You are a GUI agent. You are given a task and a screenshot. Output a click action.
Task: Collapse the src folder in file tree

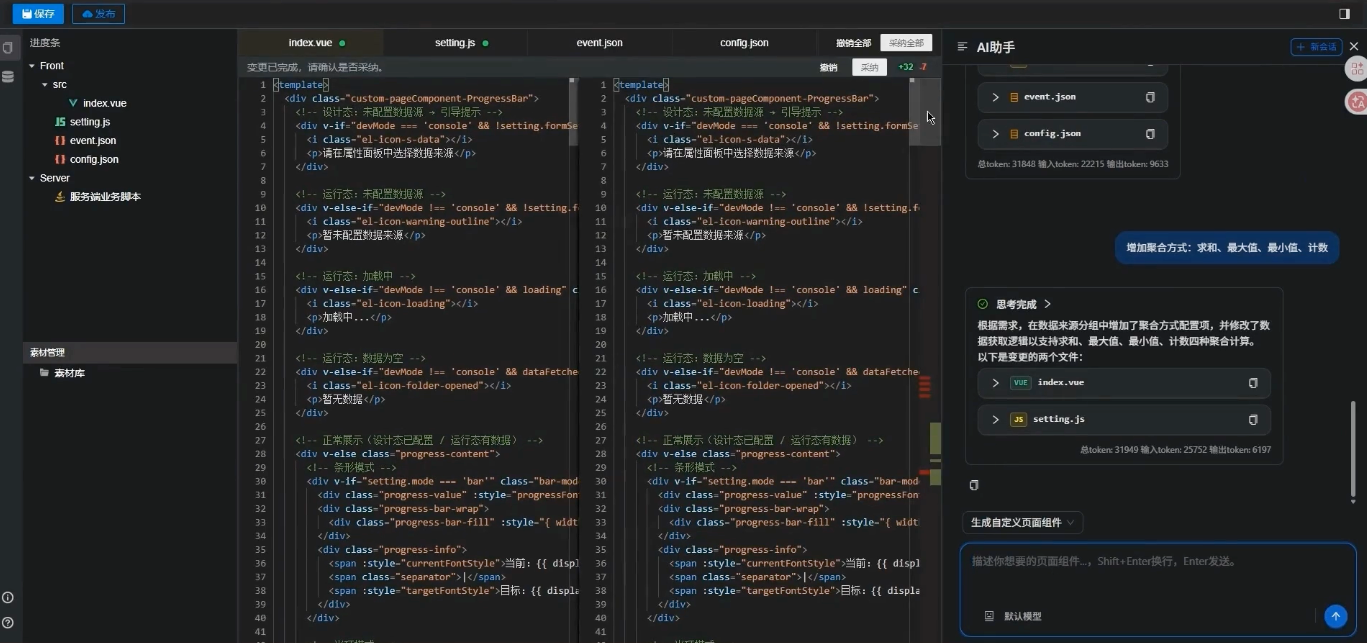45,85
